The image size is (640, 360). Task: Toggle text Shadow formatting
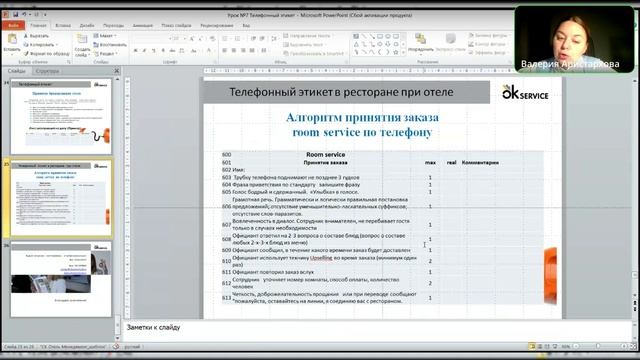(163, 50)
